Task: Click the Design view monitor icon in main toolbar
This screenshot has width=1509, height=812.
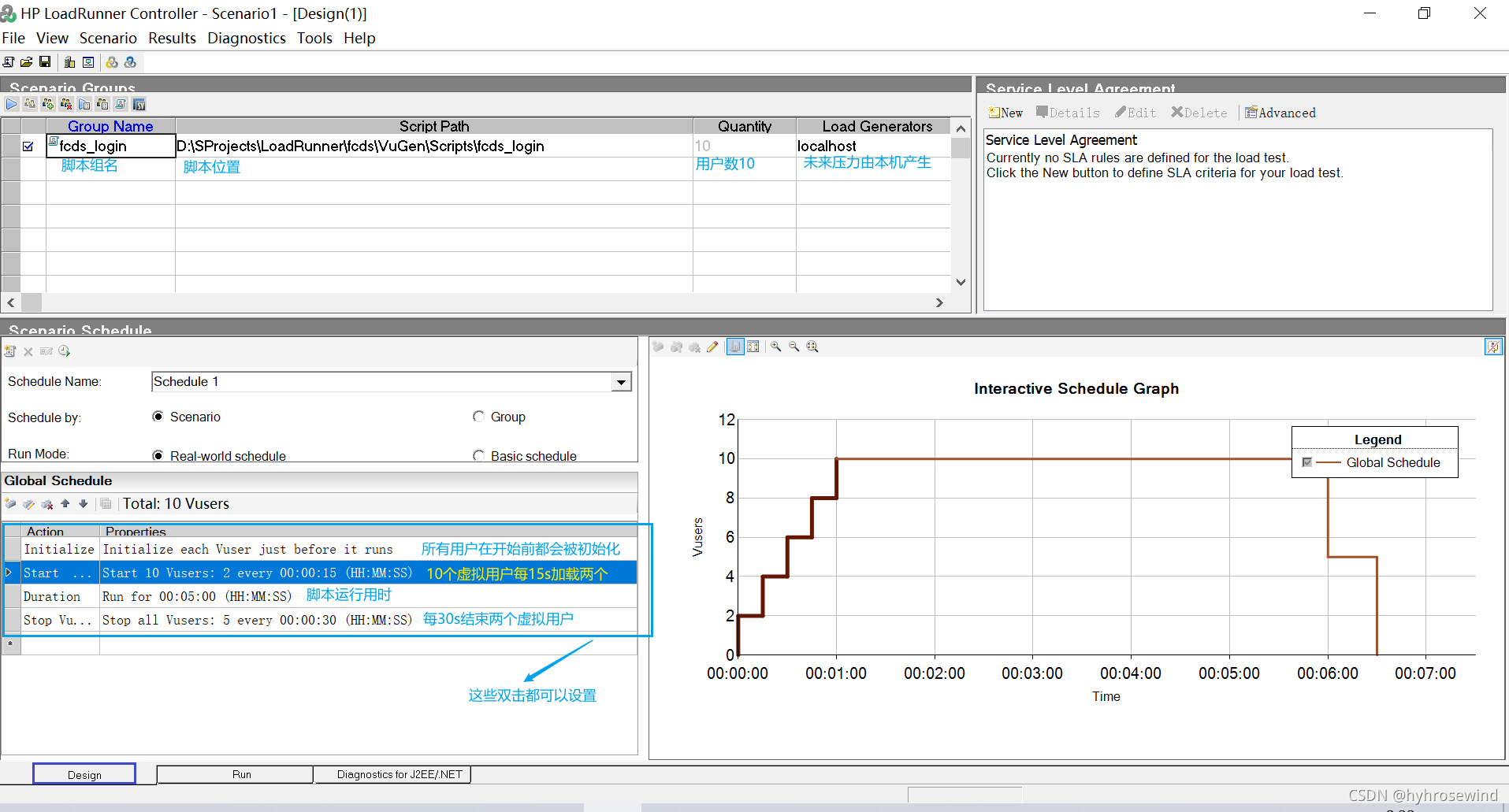Action: pos(88,62)
